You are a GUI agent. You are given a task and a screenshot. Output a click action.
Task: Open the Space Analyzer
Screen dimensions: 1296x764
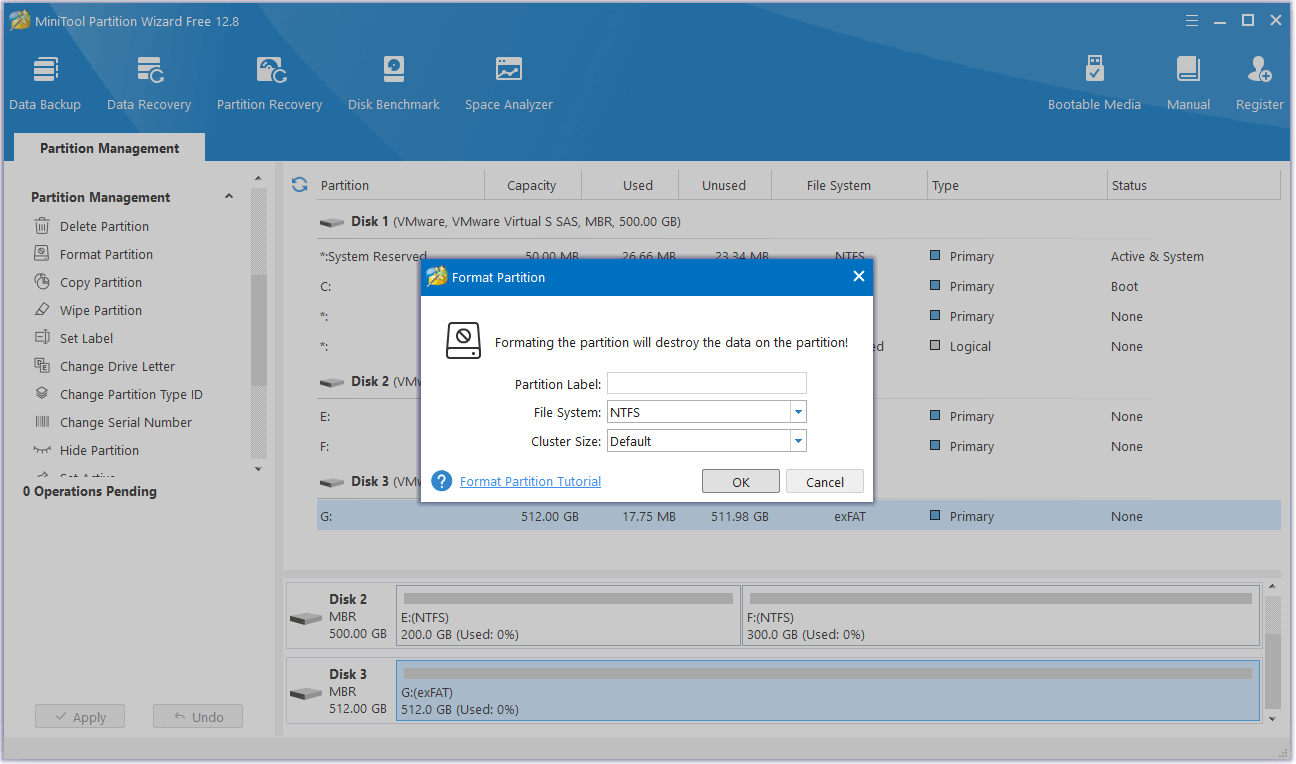click(x=509, y=83)
